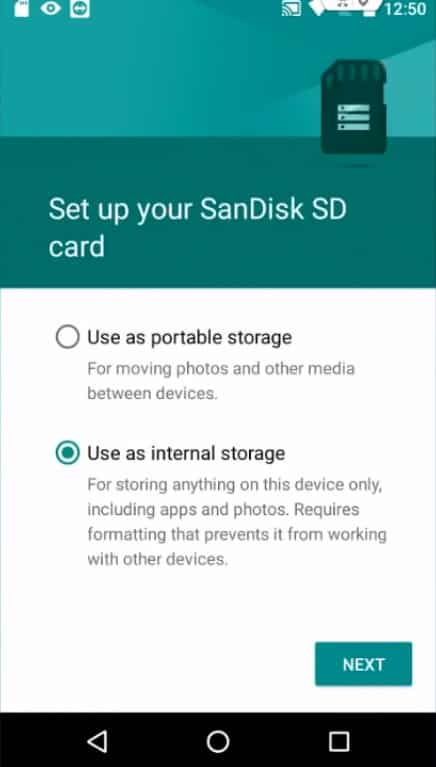
Task: Tap the NEXT button
Action: point(363,664)
